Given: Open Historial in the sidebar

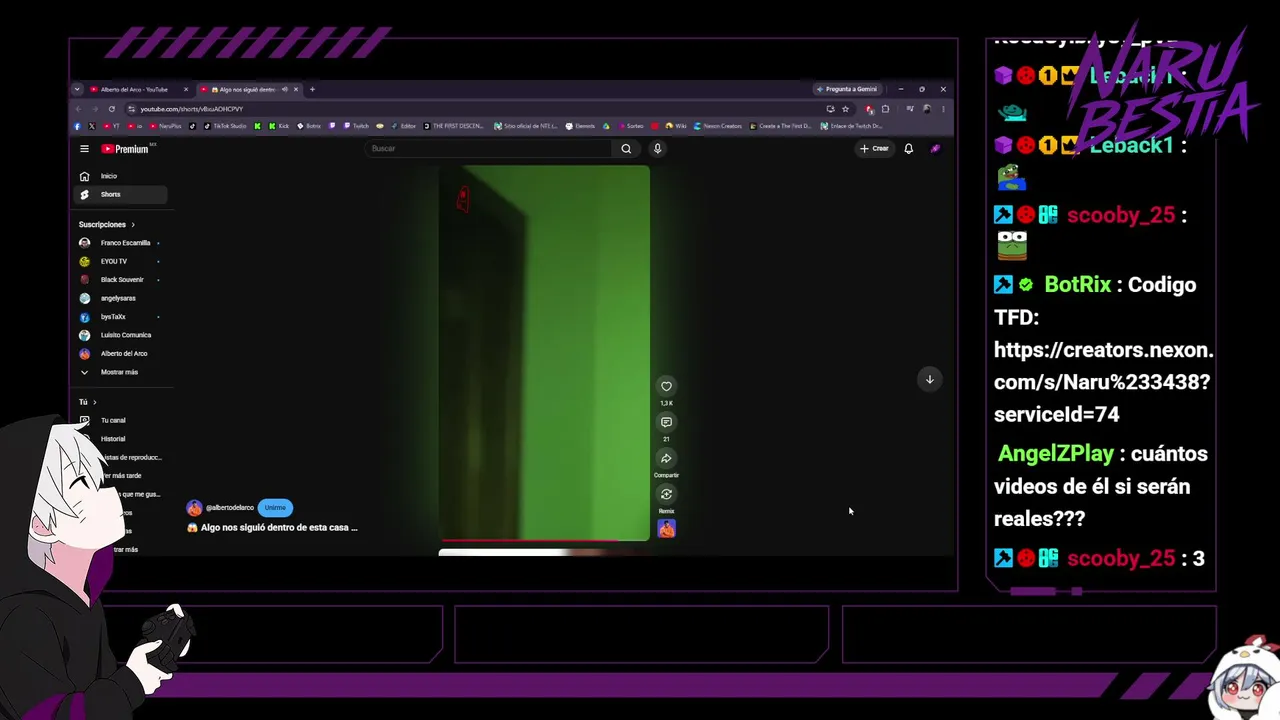Looking at the screenshot, I should 113,439.
